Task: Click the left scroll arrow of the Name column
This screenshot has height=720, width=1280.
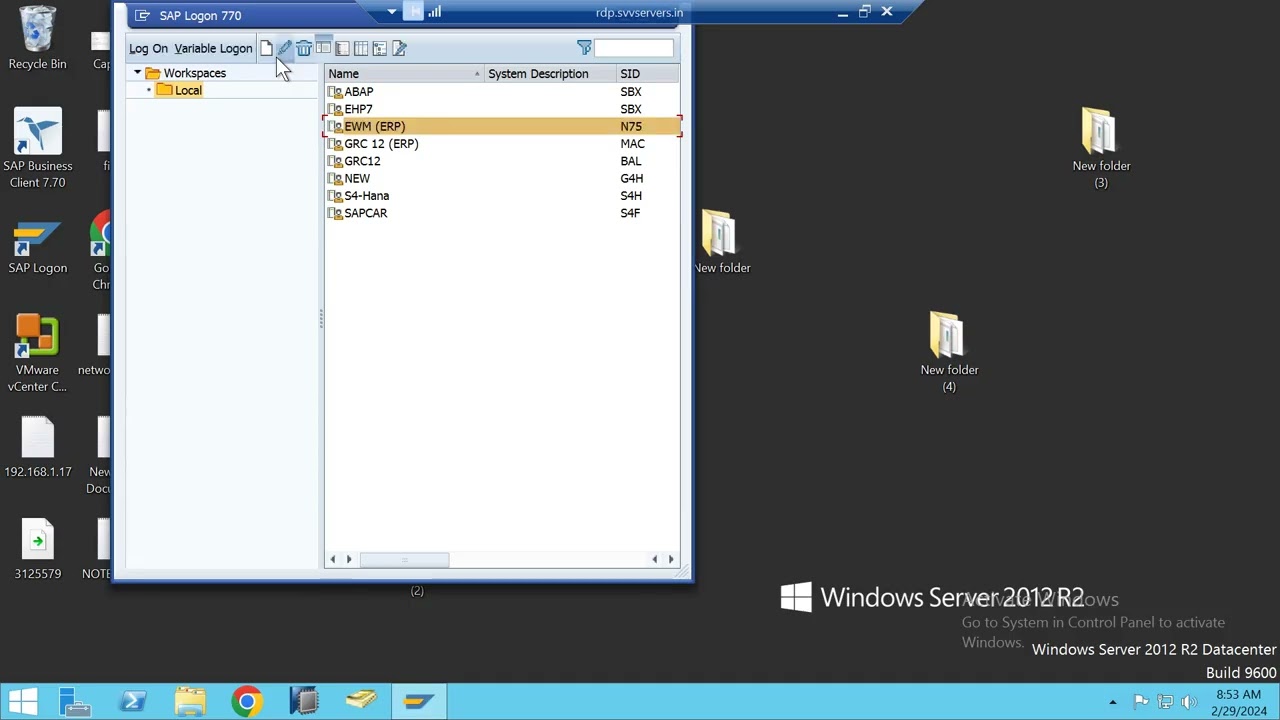Action: coord(333,559)
